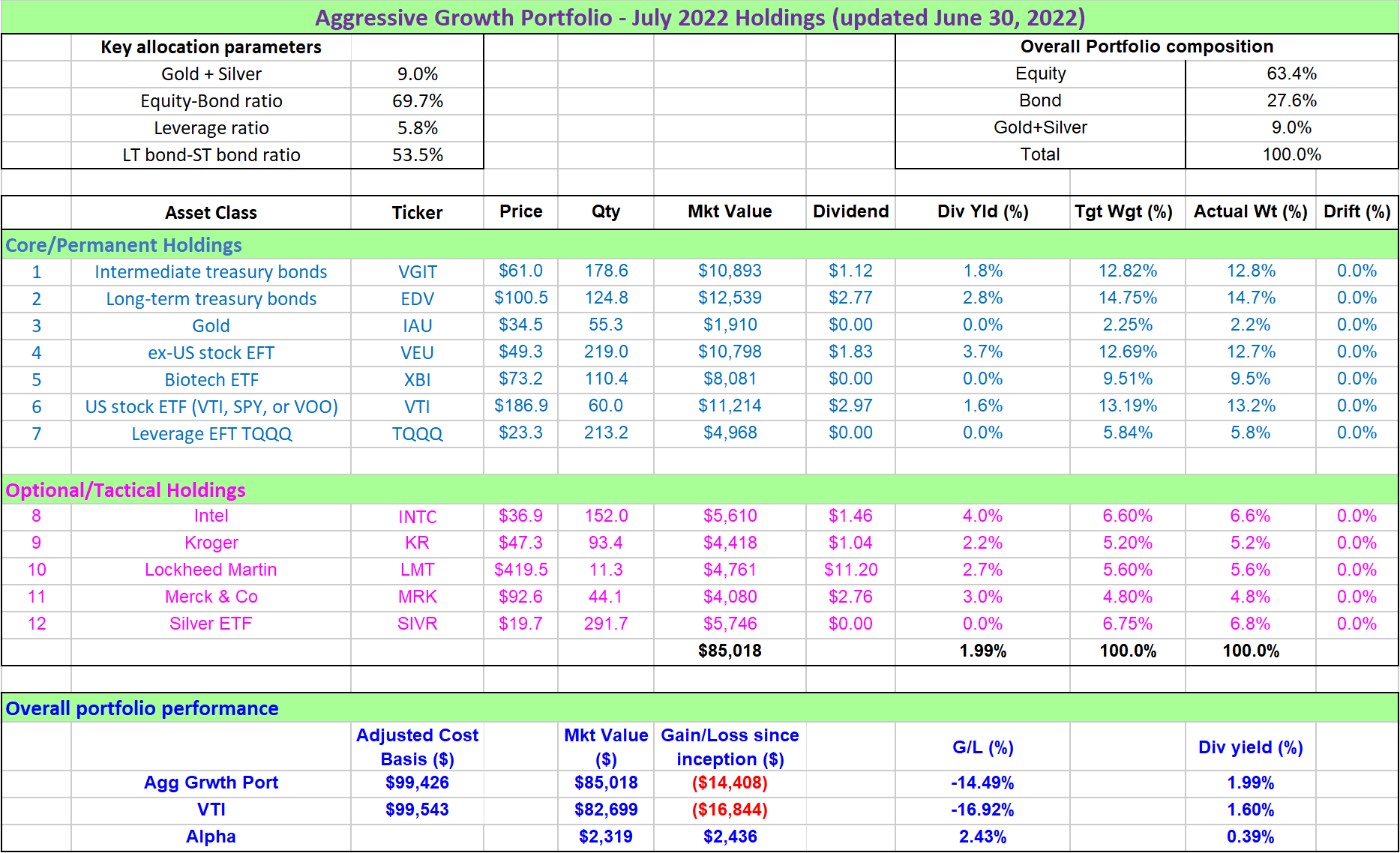Screen dimensions: 1400x853
Task: Select the VTI dividend $2.97 cell
Action: coord(850,406)
